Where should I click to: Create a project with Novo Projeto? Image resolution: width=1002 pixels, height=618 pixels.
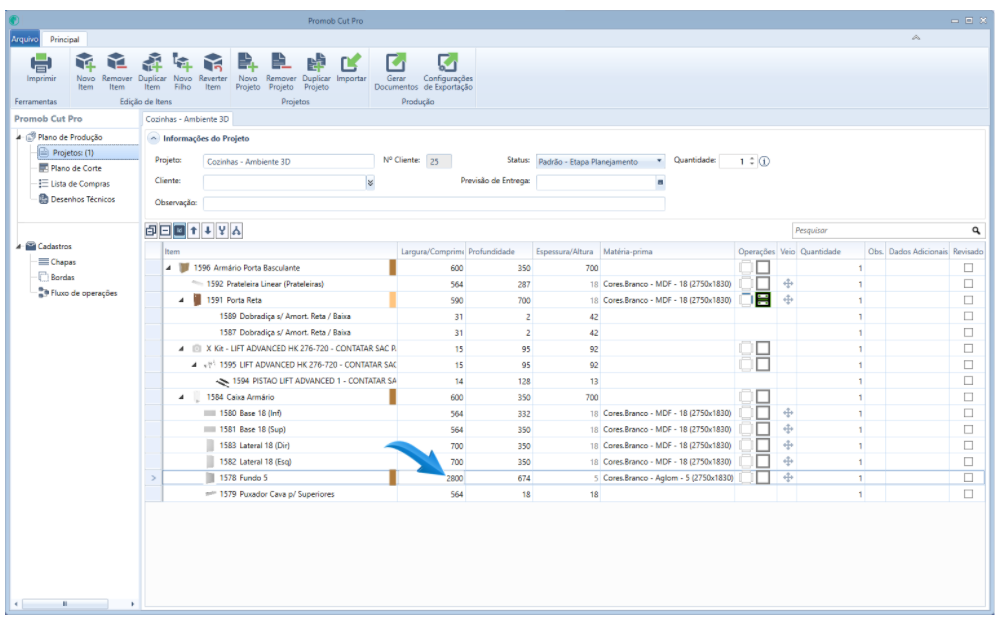coord(247,64)
